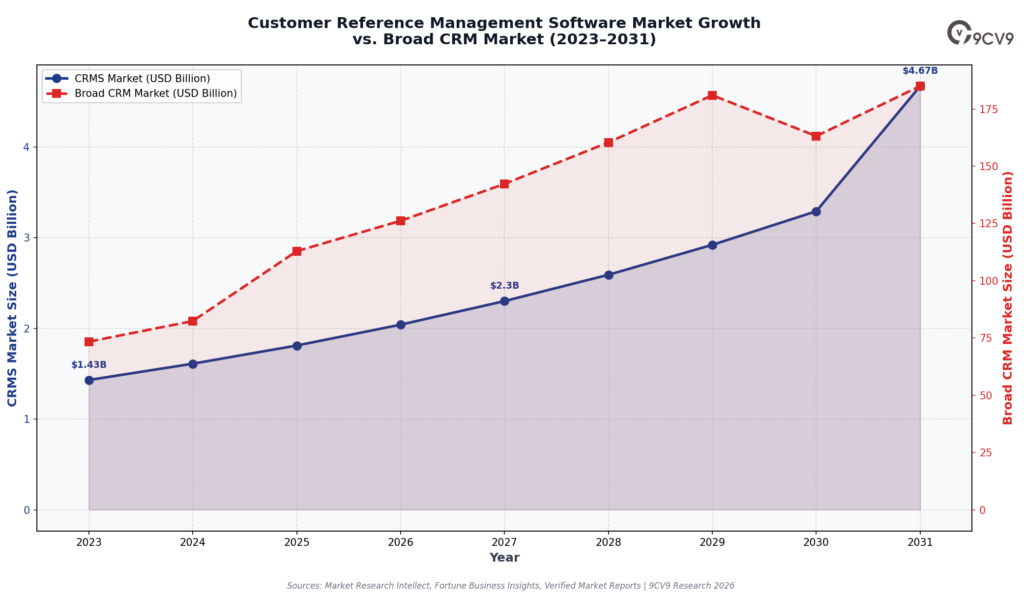Select the chart title text
The width and height of the screenshot is (1024, 598).
pyautogui.click(x=504, y=31)
